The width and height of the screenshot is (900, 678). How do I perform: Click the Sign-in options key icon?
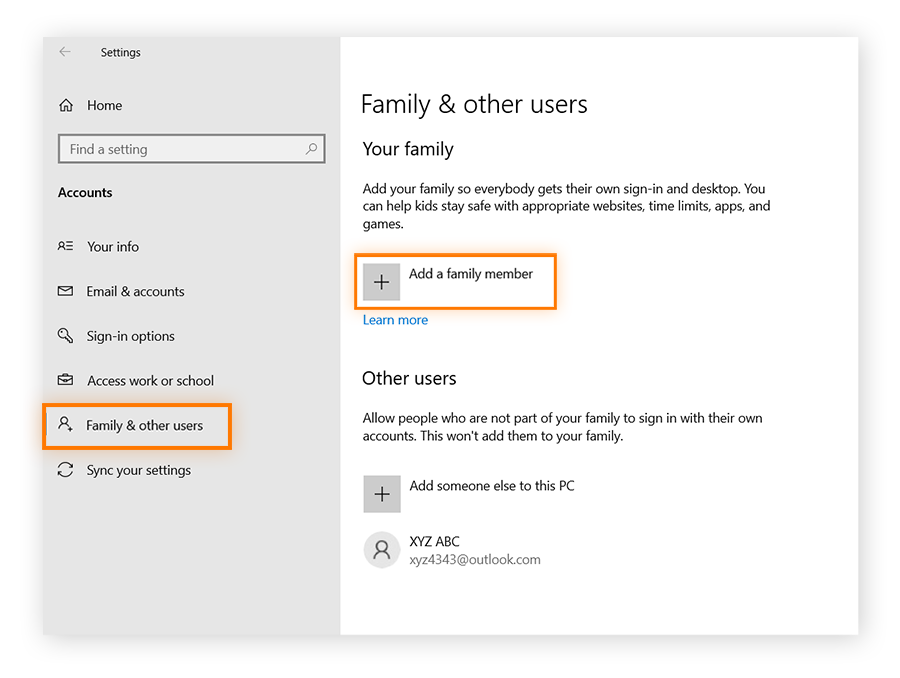(65, 335)
